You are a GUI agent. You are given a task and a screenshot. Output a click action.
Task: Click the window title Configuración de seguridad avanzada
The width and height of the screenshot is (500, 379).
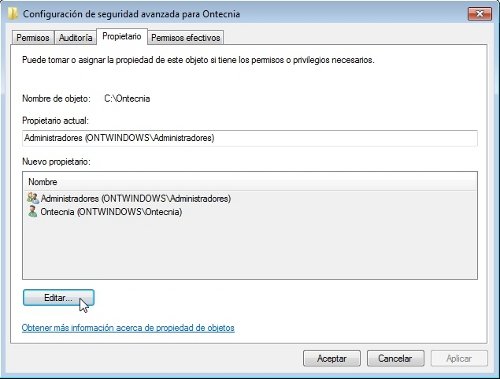click(x=131, y=14)
